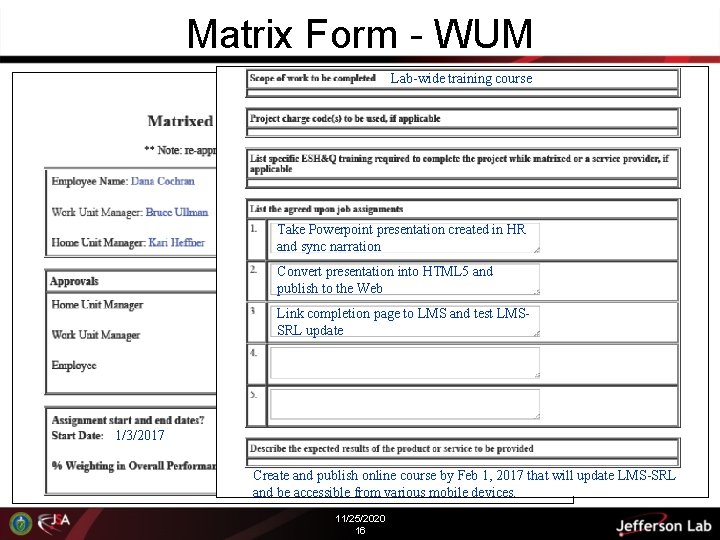Click the Employee approval row label
The width and height of the screenshot is (720, 540).
click(x=74, y=366)
